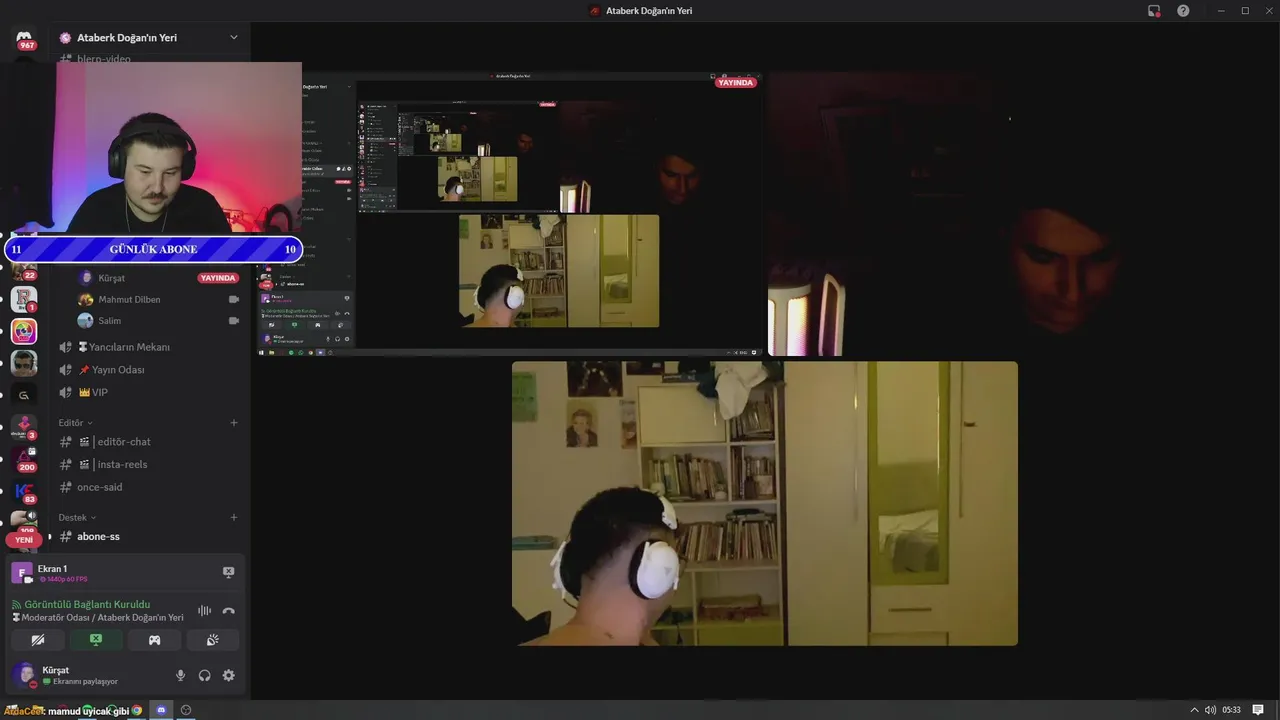Click stop streaming icon next to Ekran 1
The height and width of the screenshot is (720, 1280).
click(228, 572)
